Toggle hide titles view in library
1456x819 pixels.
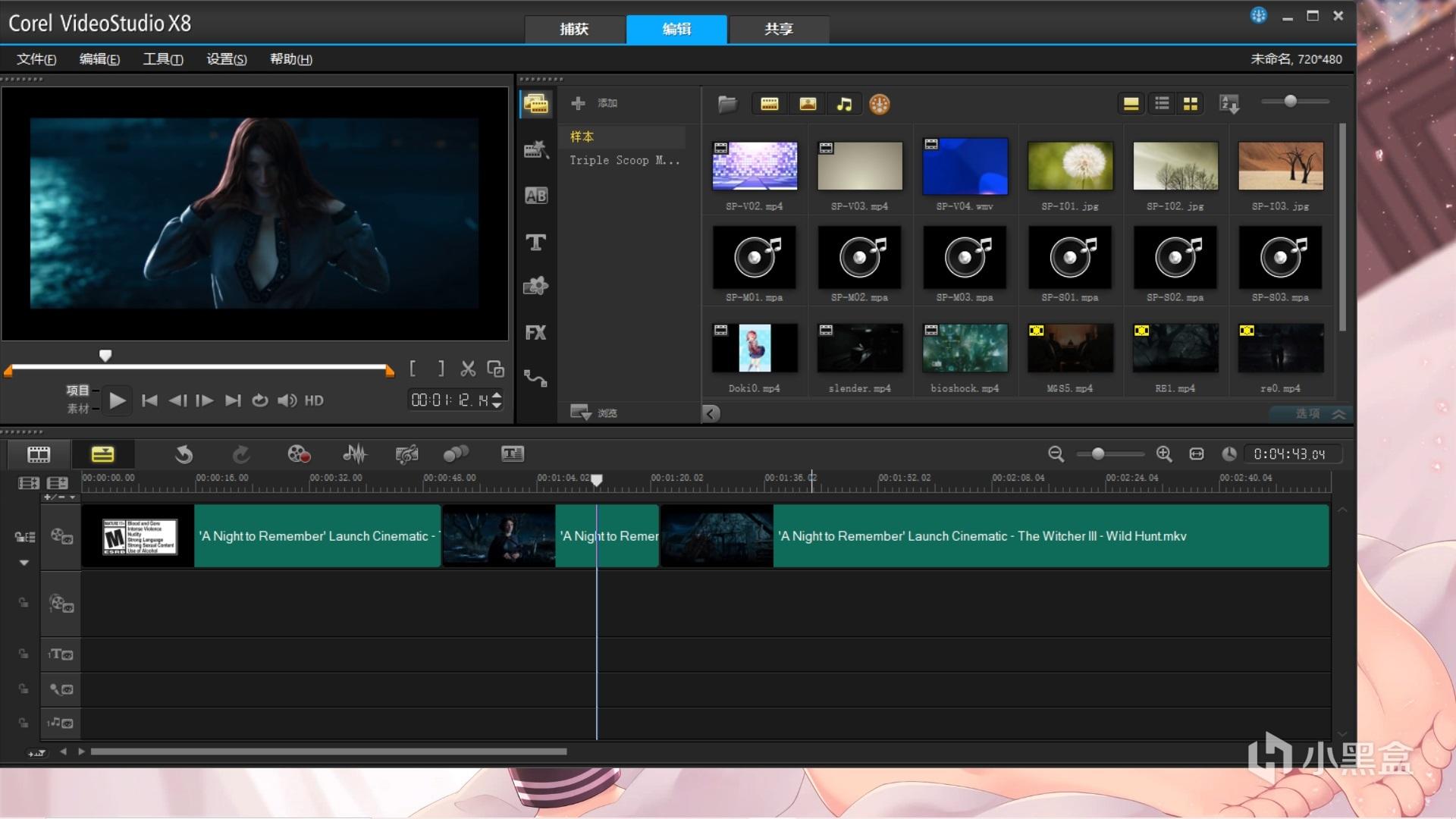[x=1131, y=104]
